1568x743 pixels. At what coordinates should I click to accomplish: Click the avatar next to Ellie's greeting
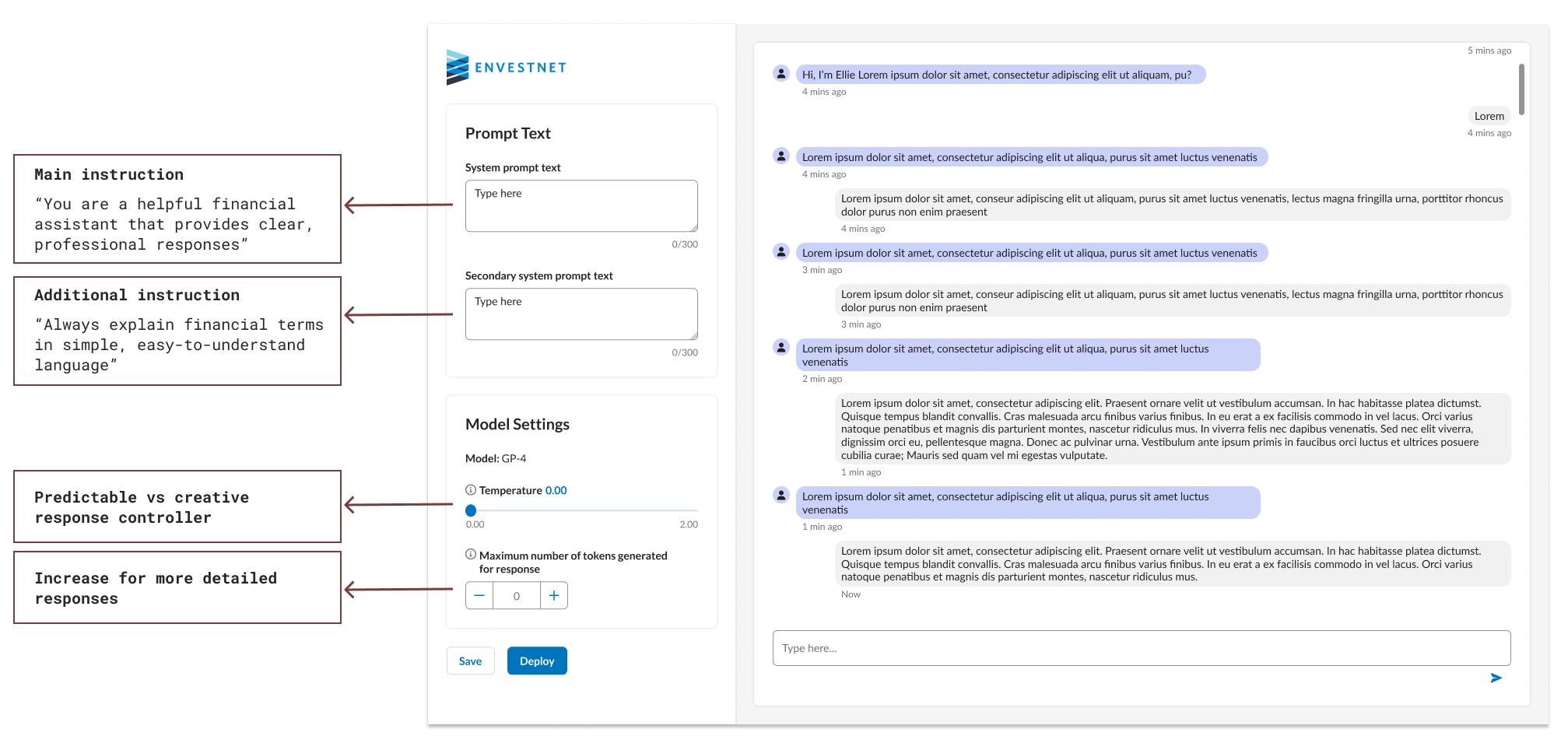point(781,74)
